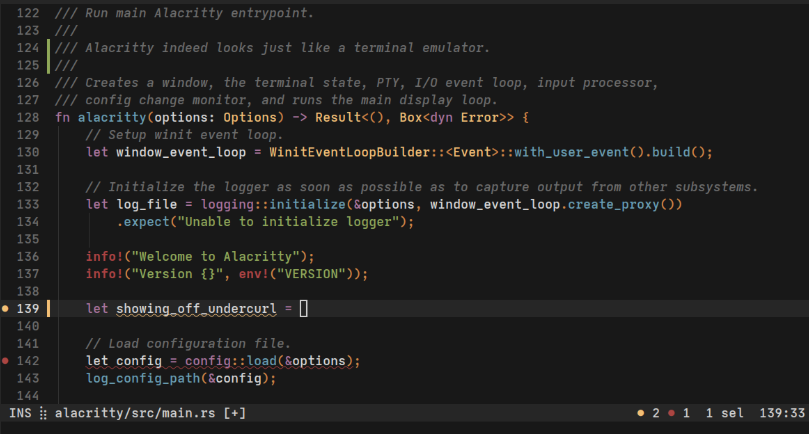Click the block cursor on line 139
The height and width of the screenshot is (434, 809).
click(303, 309)
